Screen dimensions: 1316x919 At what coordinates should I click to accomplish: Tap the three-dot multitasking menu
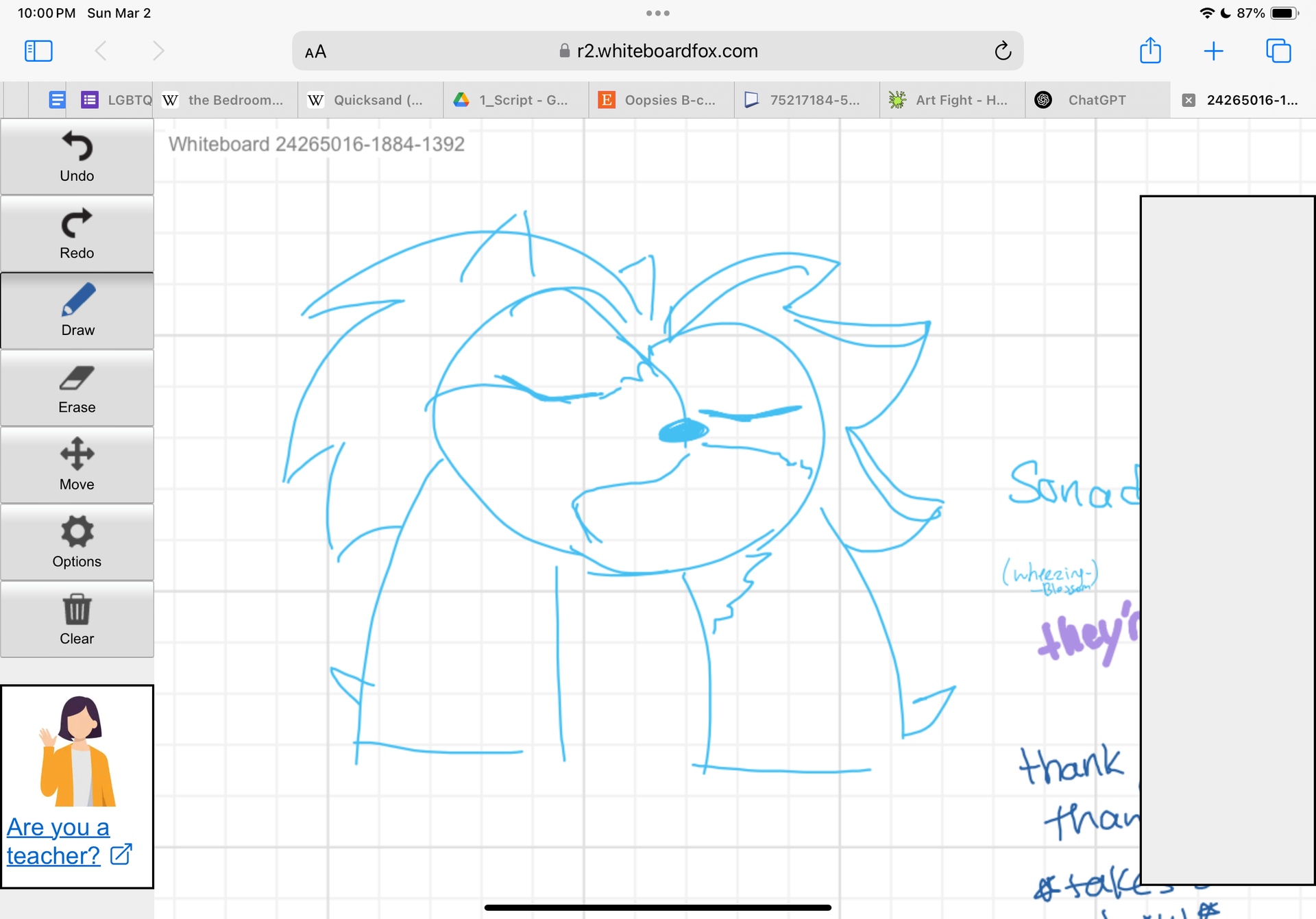pyautogui.click(x=657, y=13)
